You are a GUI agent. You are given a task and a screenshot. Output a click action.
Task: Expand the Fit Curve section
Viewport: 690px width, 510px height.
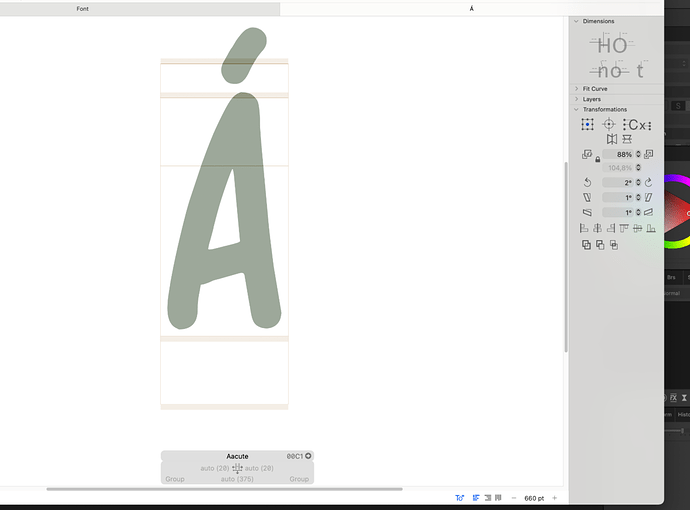point(576,88)
